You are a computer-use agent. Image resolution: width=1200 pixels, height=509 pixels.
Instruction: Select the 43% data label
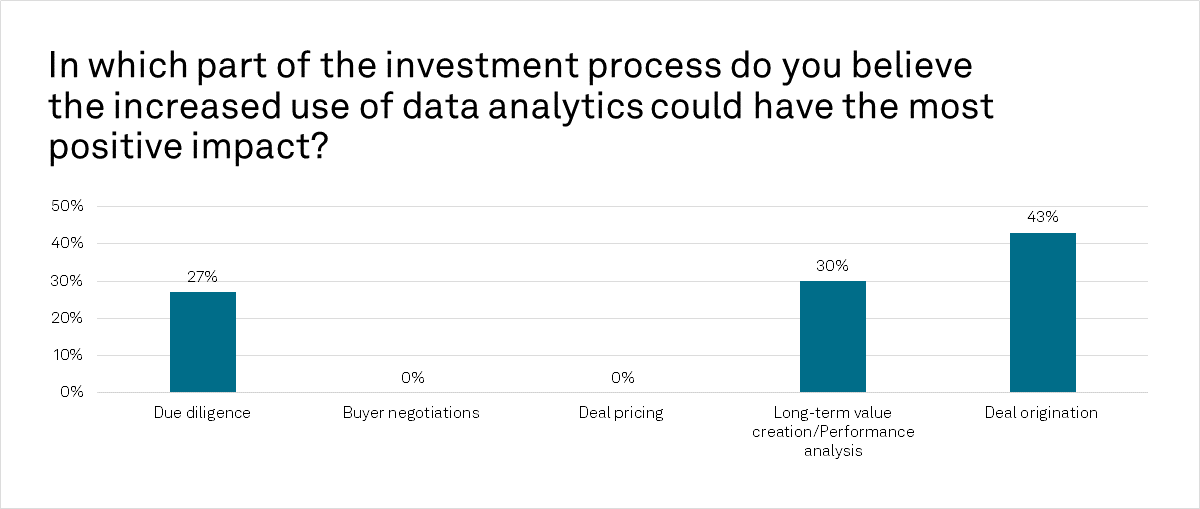tap(1043, 216)
